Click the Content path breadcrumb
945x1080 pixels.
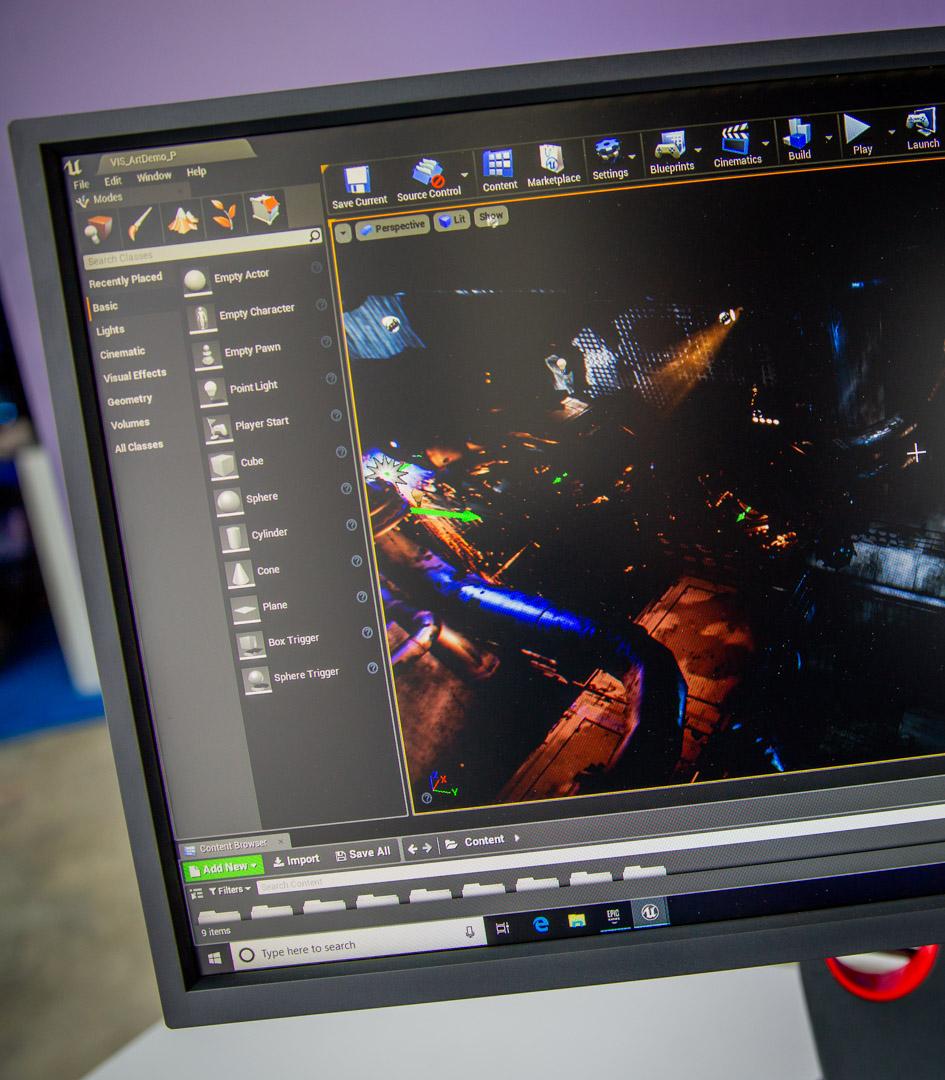[484, 841]
